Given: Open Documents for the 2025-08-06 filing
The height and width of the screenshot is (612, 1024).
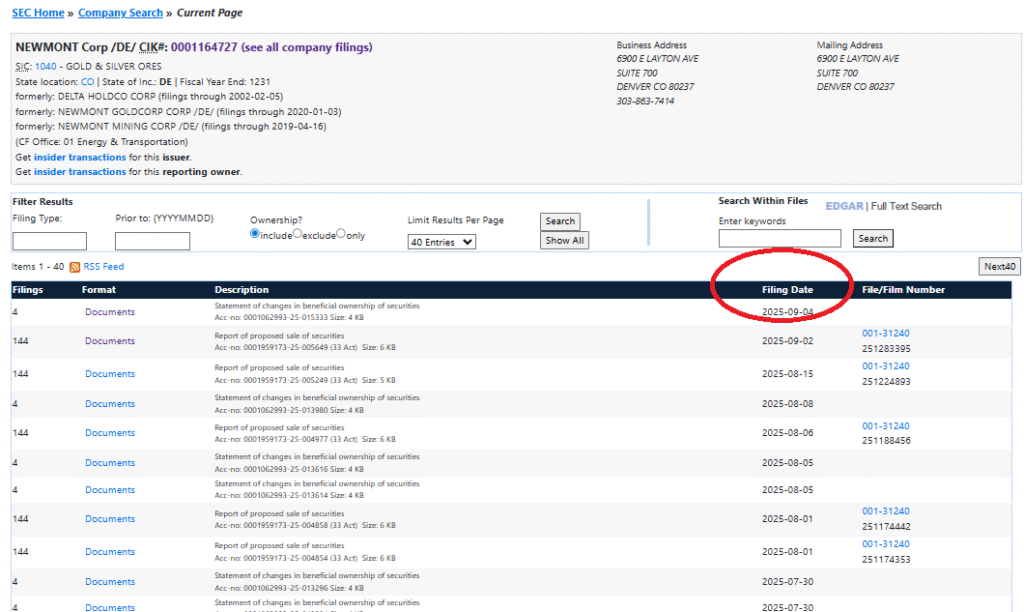Looking at the screenshot, I should click(x=110, y=432).
